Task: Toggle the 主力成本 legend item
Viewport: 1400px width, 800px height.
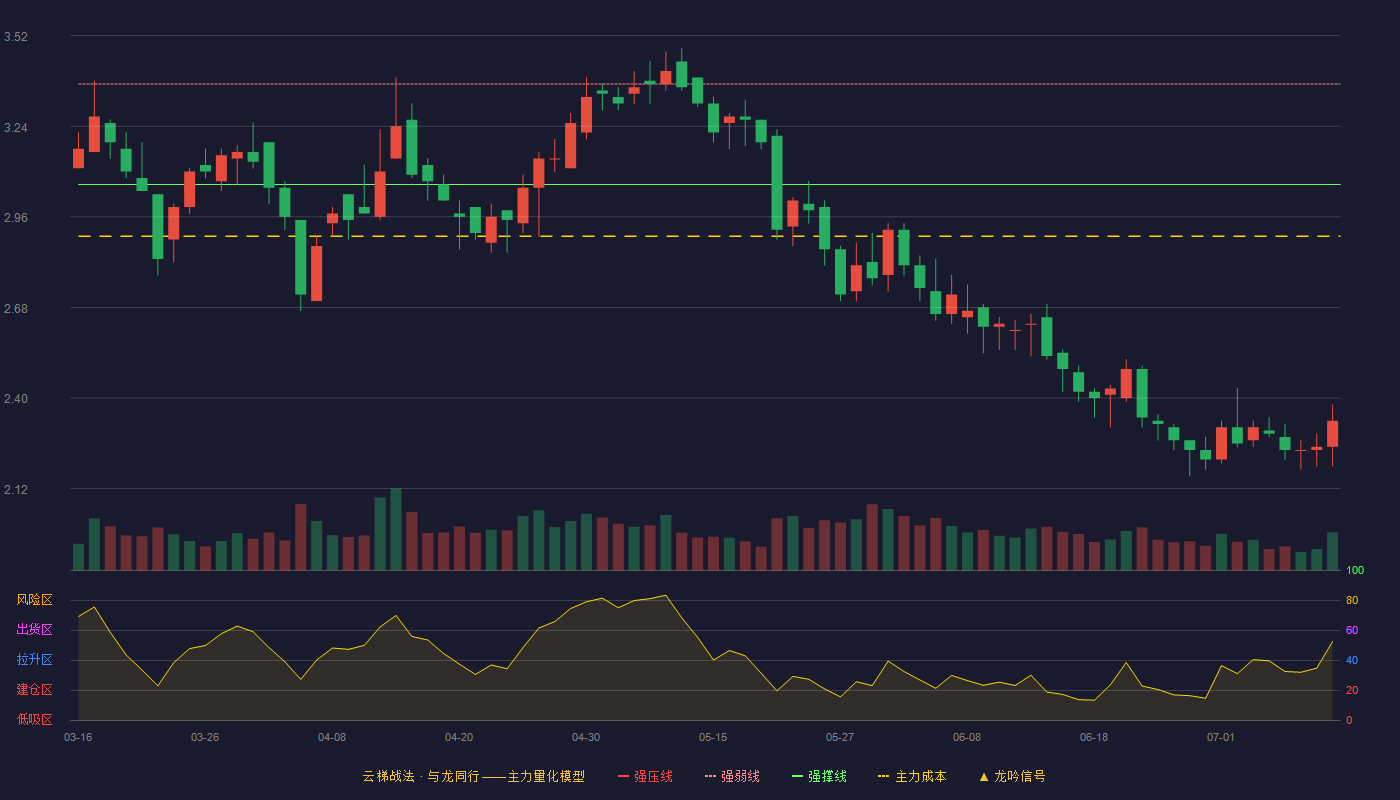Action: 912,776
